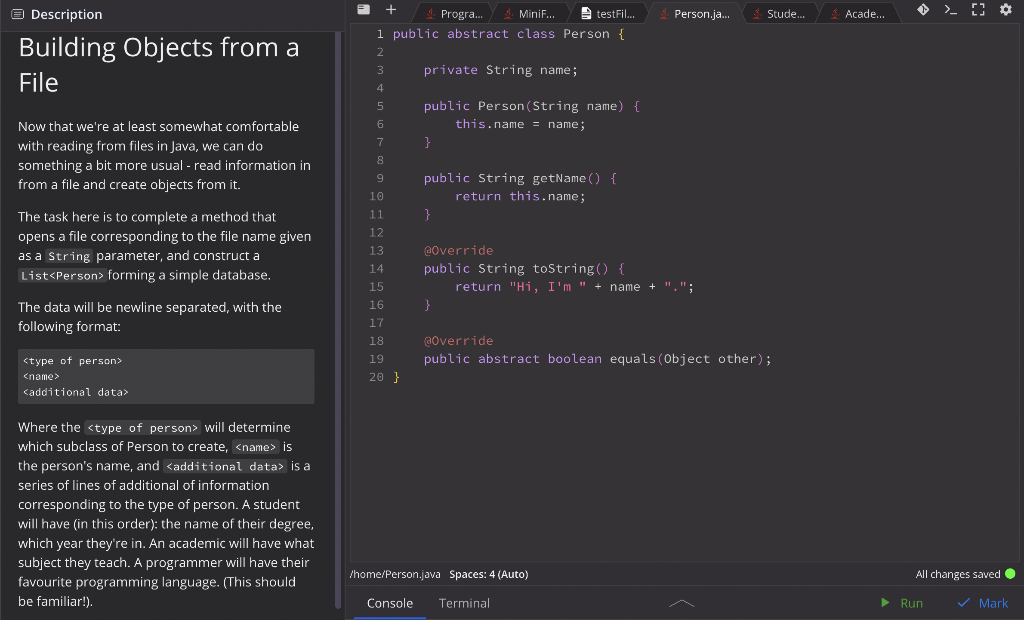Open the testFil... file tab
Screen dimensions: 1024x620
point(608,14)
